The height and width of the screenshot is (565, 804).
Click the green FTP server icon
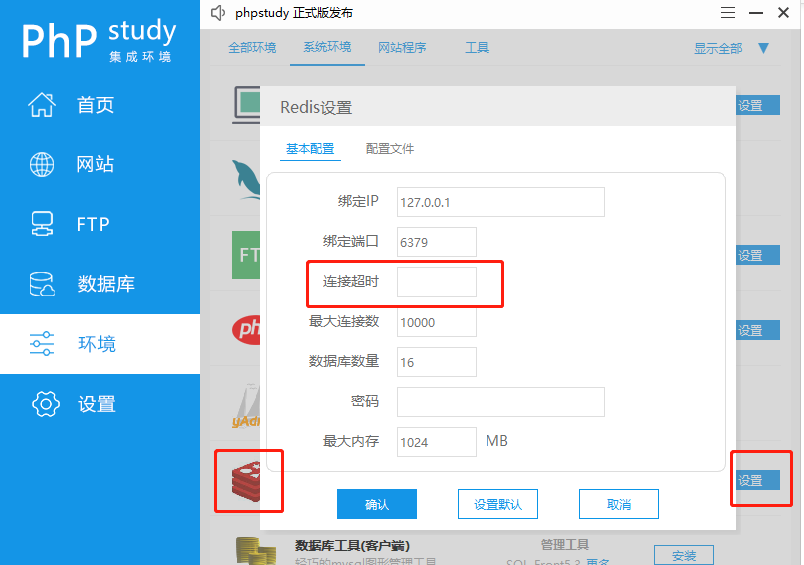coord(246,255)
